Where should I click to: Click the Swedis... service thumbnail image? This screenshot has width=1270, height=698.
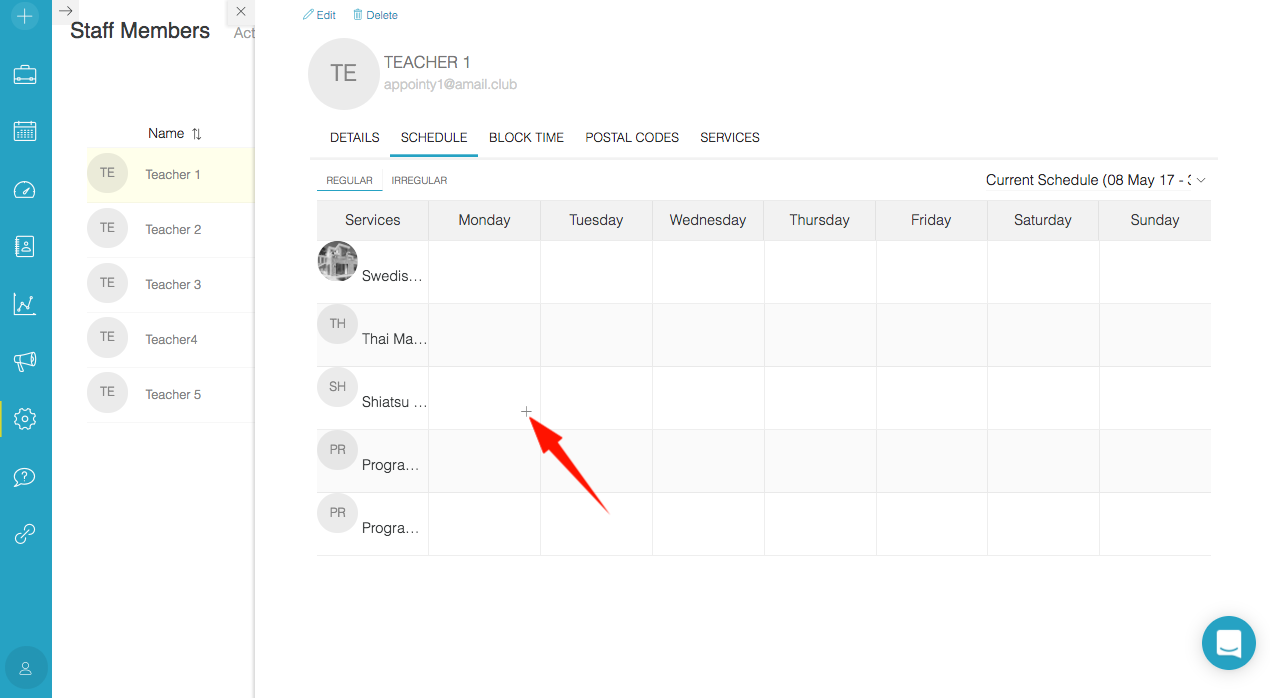[x=338, y=260]
